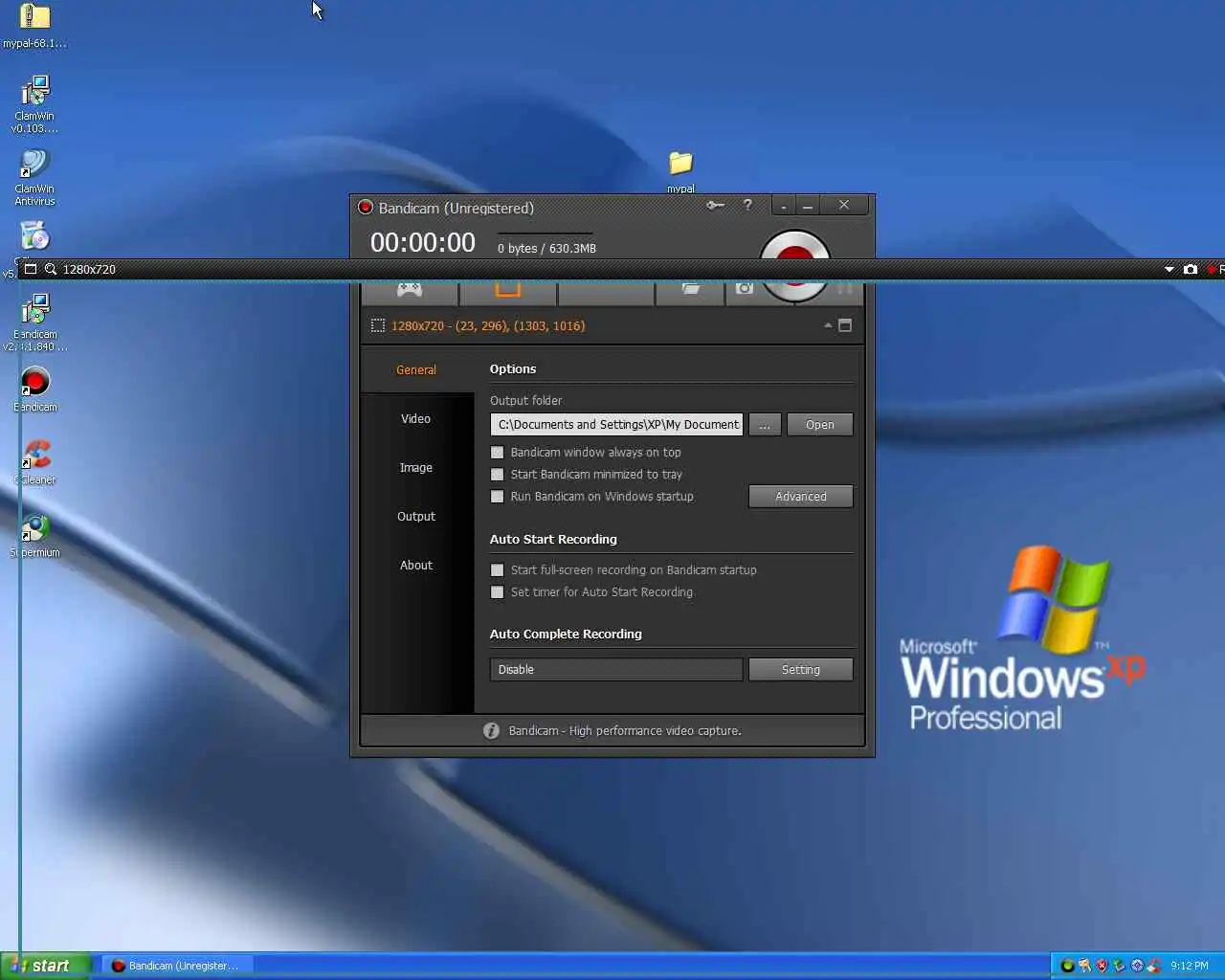1225x980 pixels.
Task: Click the Auto Complete Recording Disable field
Action: (616, 669)
